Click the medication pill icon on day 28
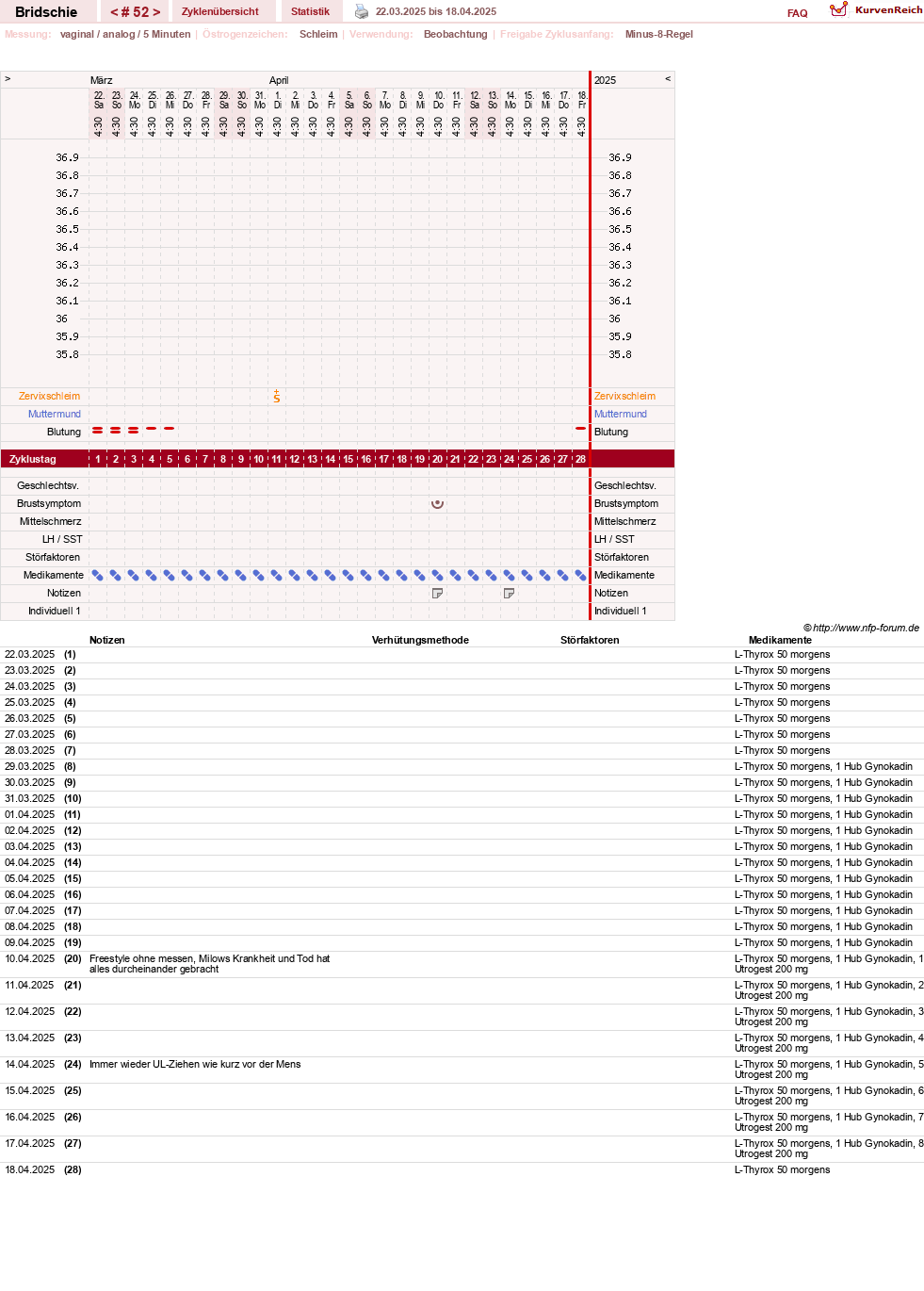The width and height of the screenshot is (924, 1291). pos(580,576)
